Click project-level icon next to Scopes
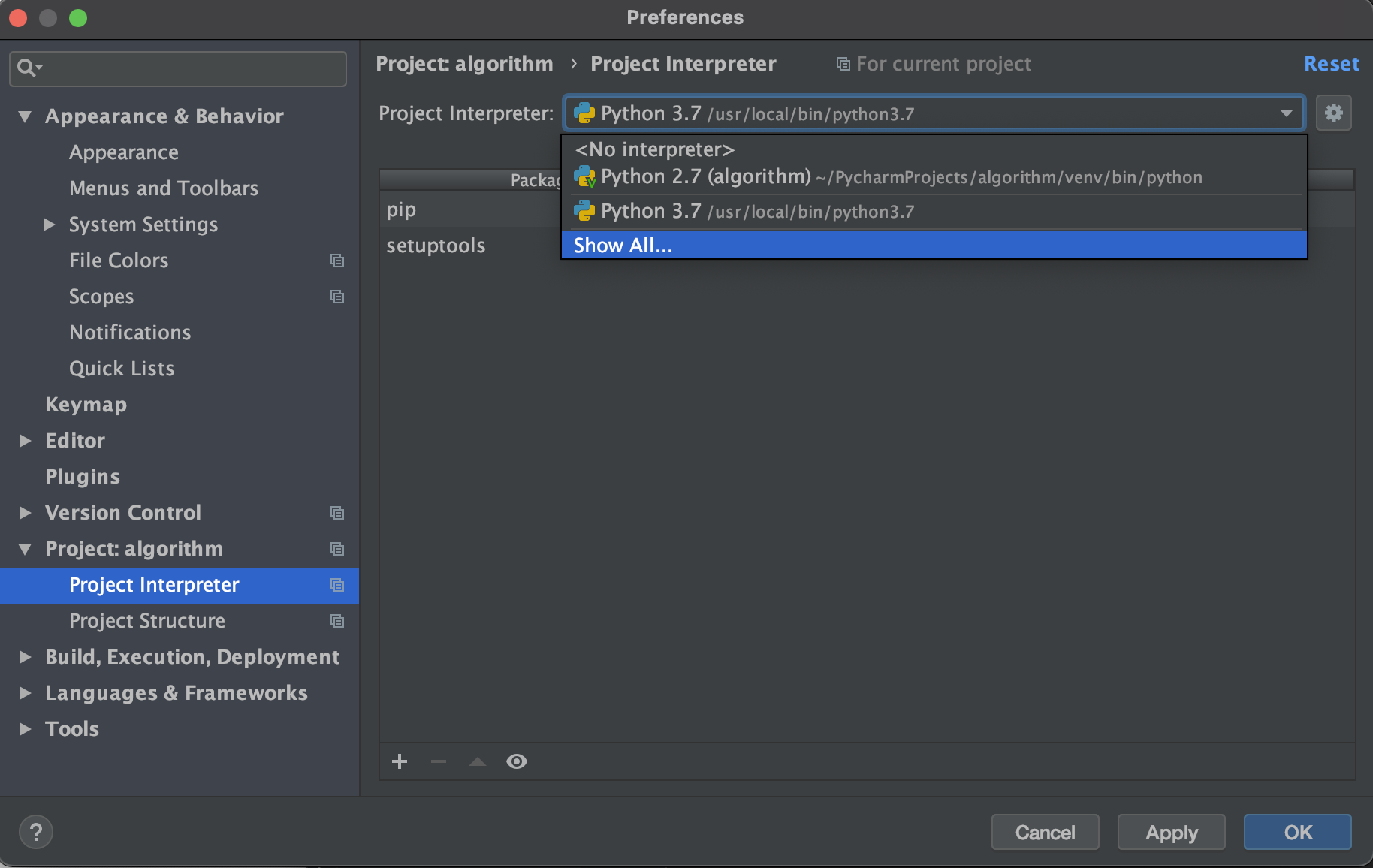This screenshot has height=868, width=1373. [x=337, y=297]
